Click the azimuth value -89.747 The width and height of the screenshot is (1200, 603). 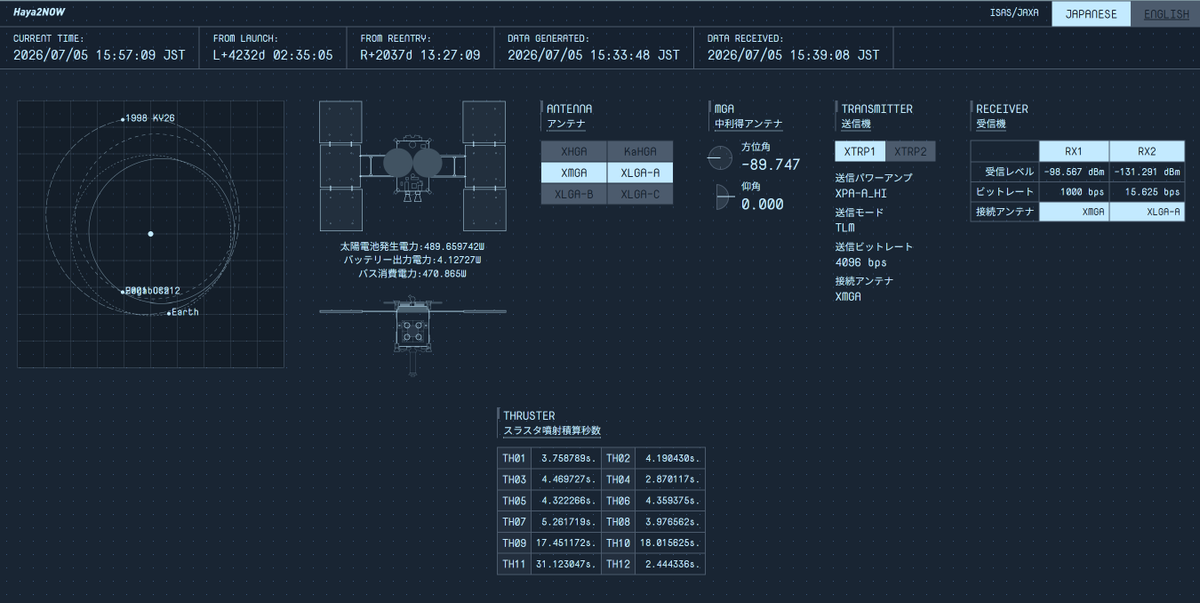click(770, 165)
